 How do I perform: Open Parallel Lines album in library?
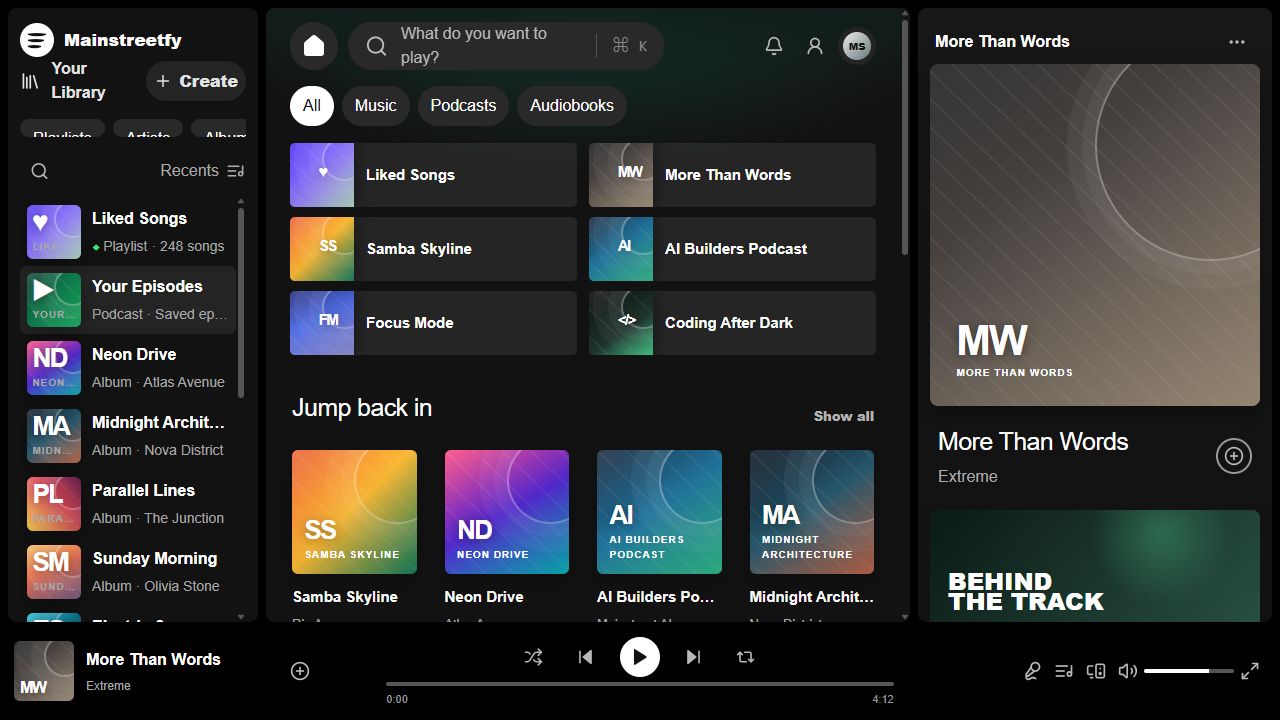(x=128, y=504)
